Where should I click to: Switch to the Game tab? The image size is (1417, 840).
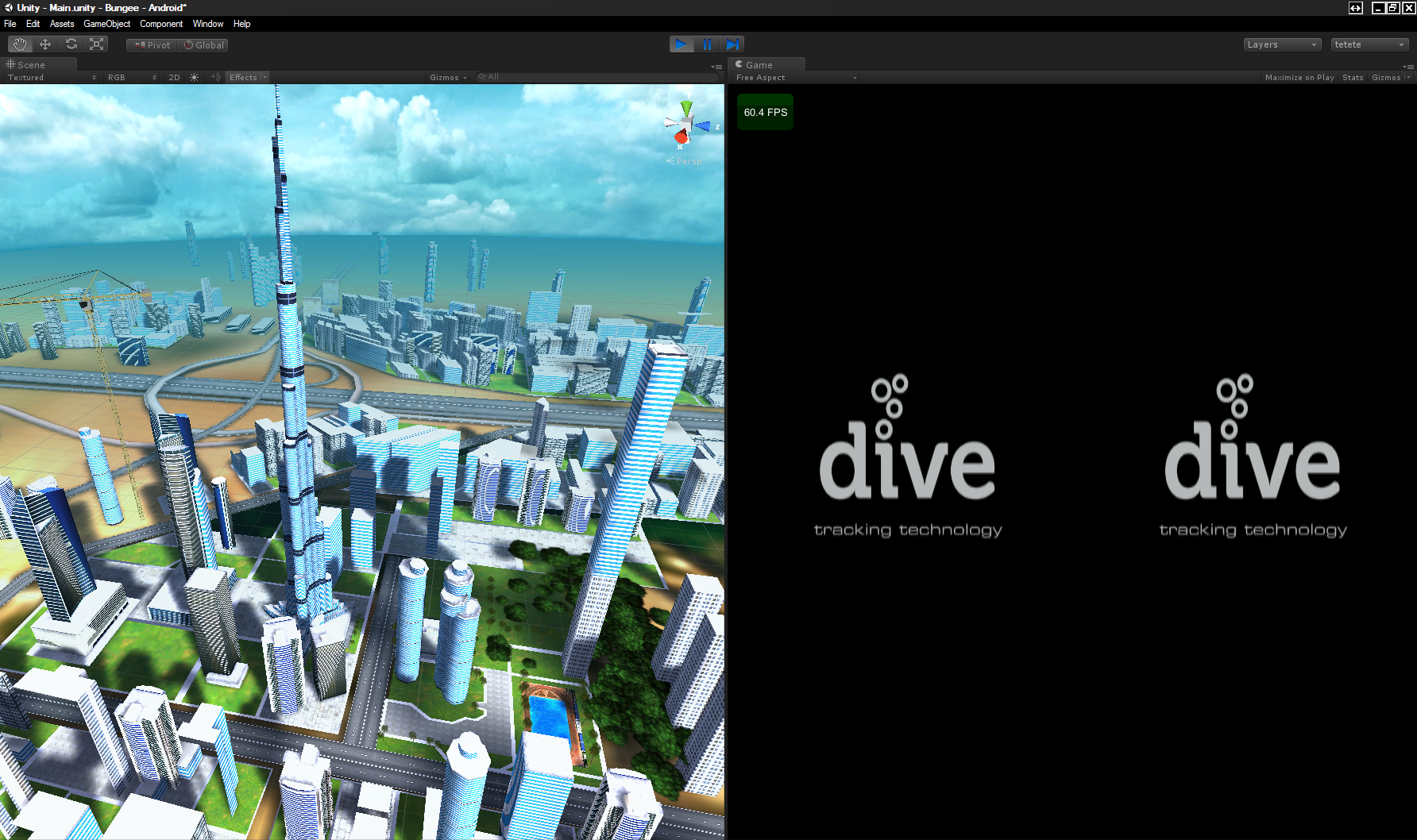click(x=759, y=64)
